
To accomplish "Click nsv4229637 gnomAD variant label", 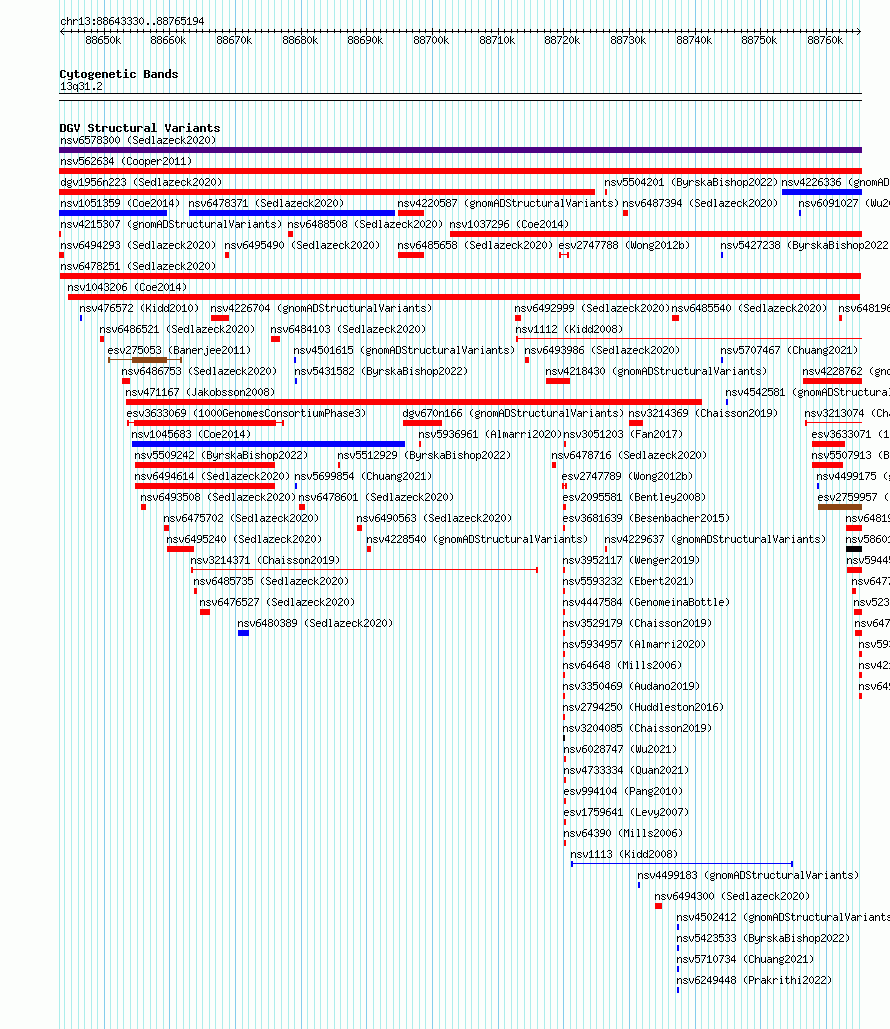I will pos(715,539).
